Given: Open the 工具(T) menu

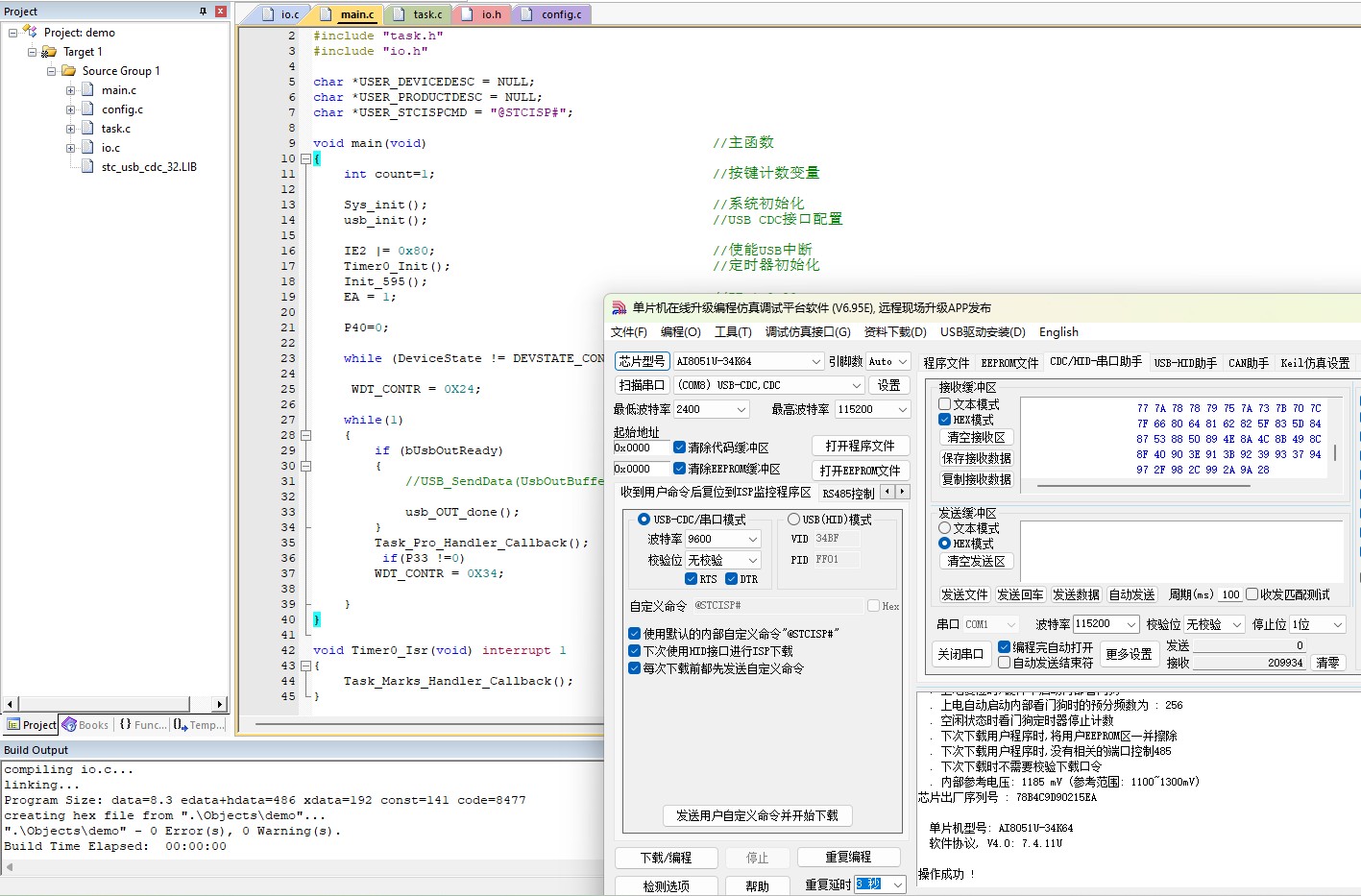Looking at the screenshot, I should pyautogui.click(x=733, y=332).
